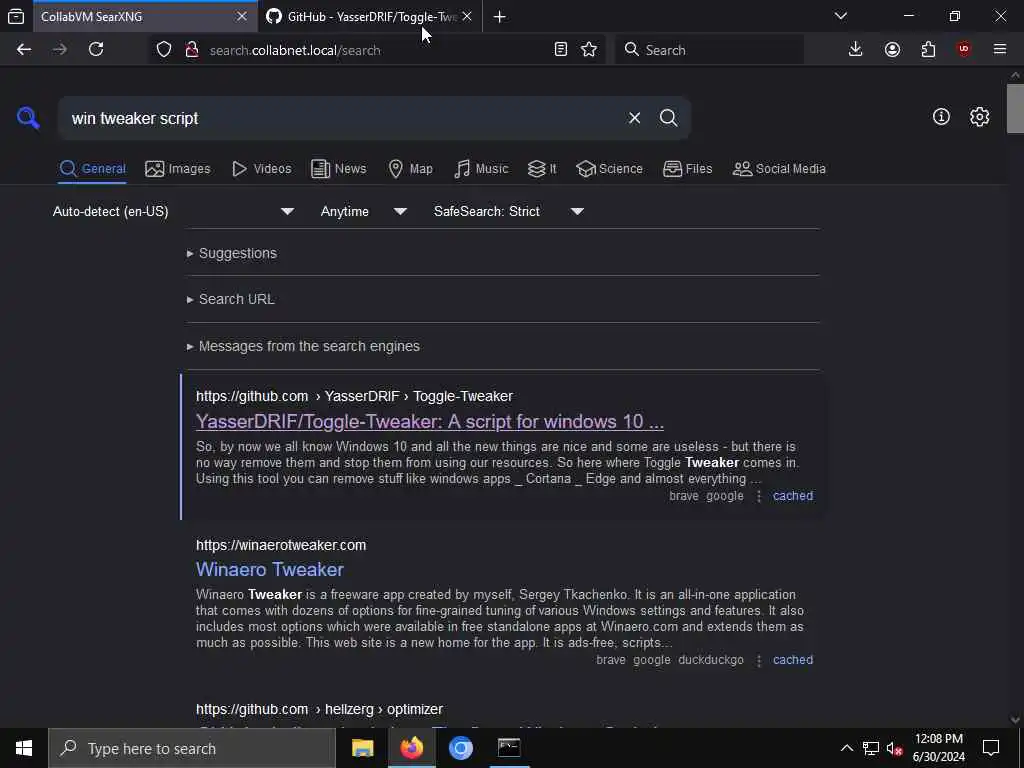Open cached copy of Winaero result
The height and width of the screenshot is (768, 1024).
click(x=793, y=660)
